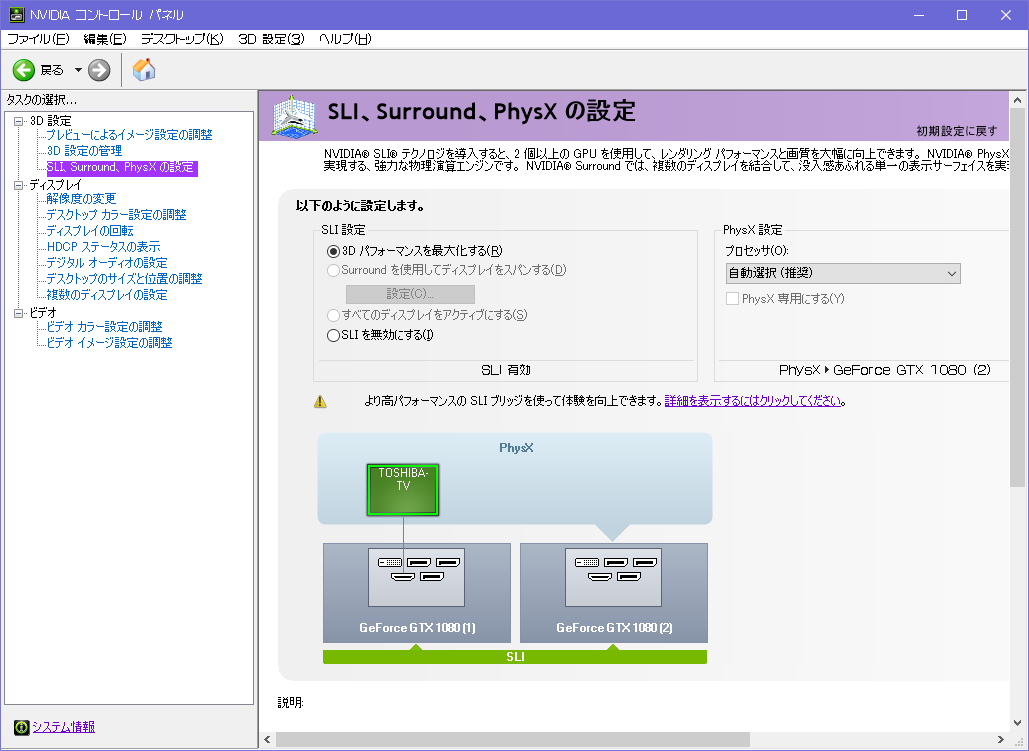This screenshot has height=751, width=1029.
Task: Open the 3D 設定 menu
Action: pos(271,39)
